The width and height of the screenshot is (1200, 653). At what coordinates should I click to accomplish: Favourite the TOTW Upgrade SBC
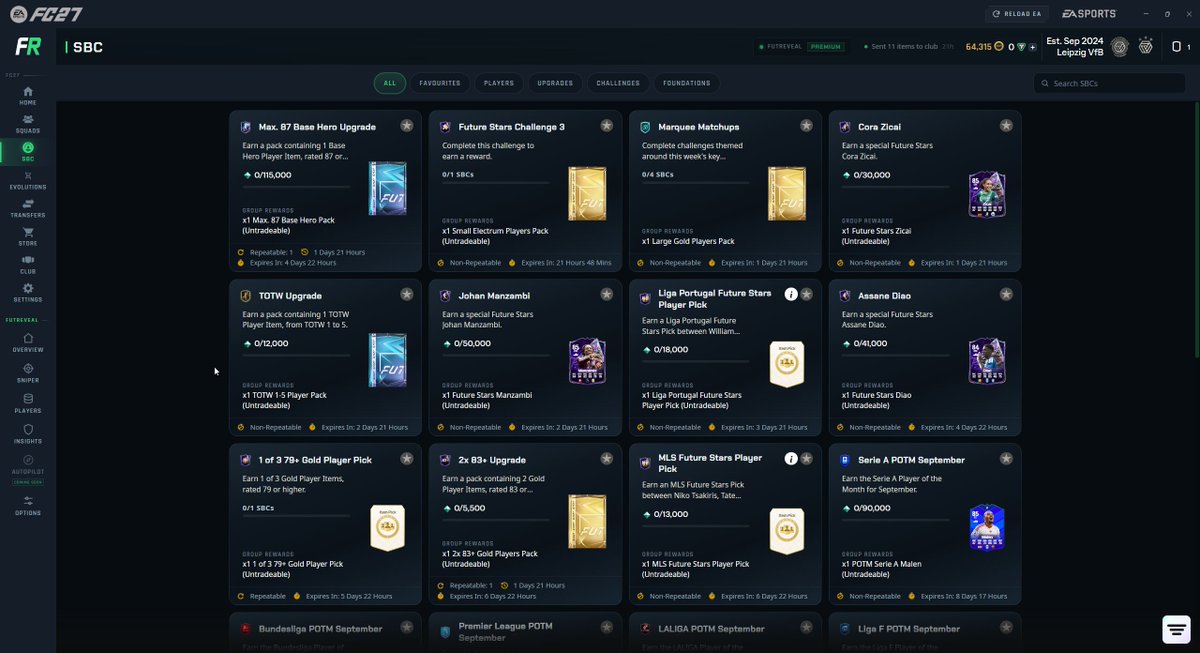[407, 294]
